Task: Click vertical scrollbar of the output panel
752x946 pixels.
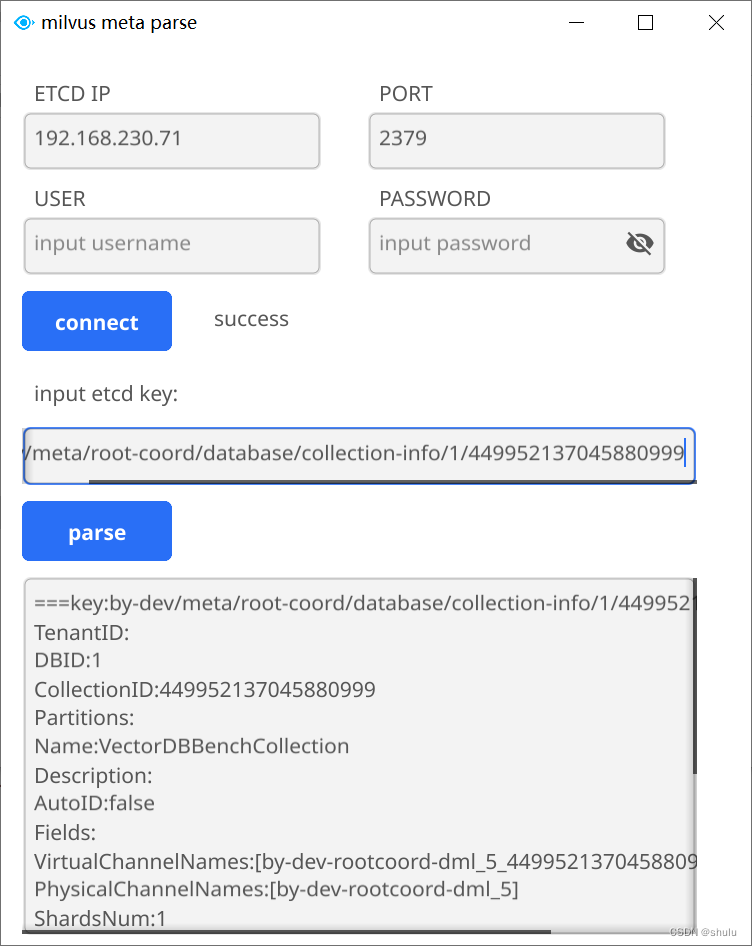Action: point(695,676)
